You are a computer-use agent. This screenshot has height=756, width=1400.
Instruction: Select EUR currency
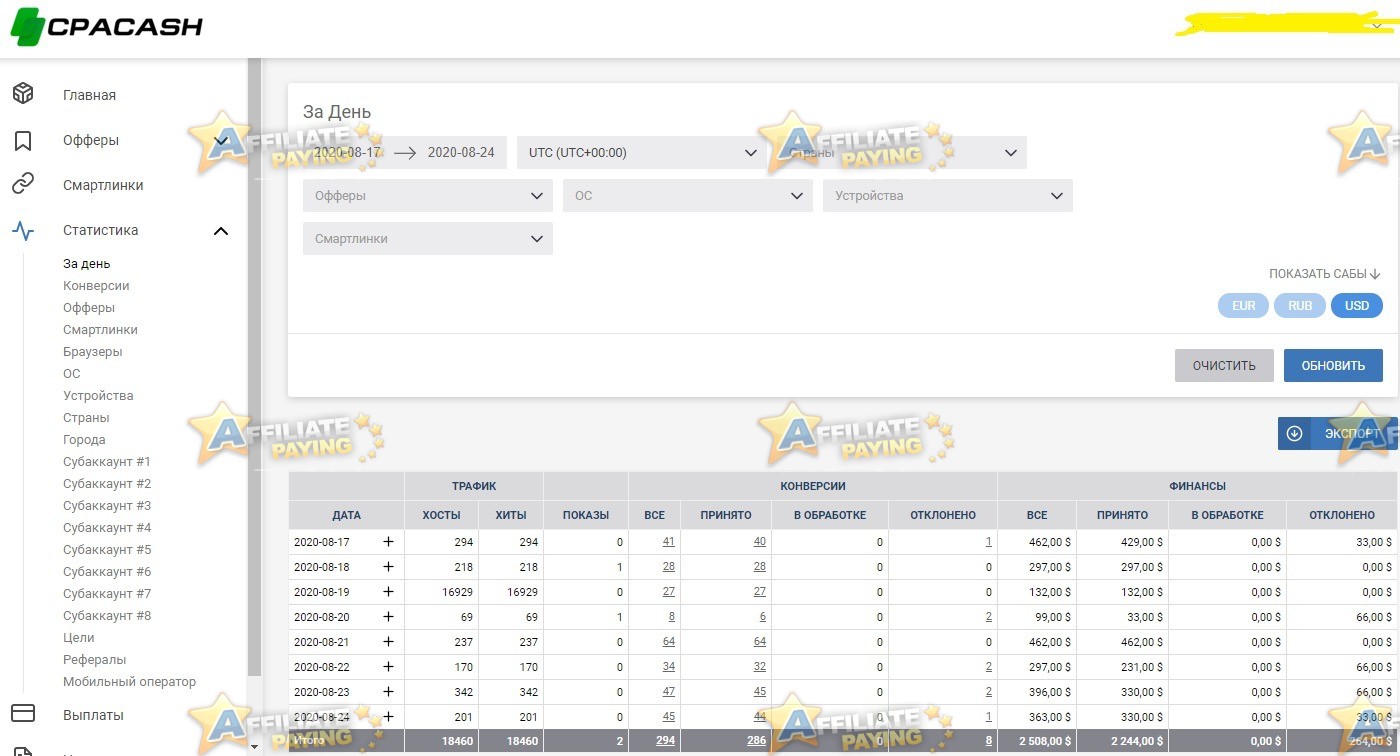click(x=1243, y=305)
